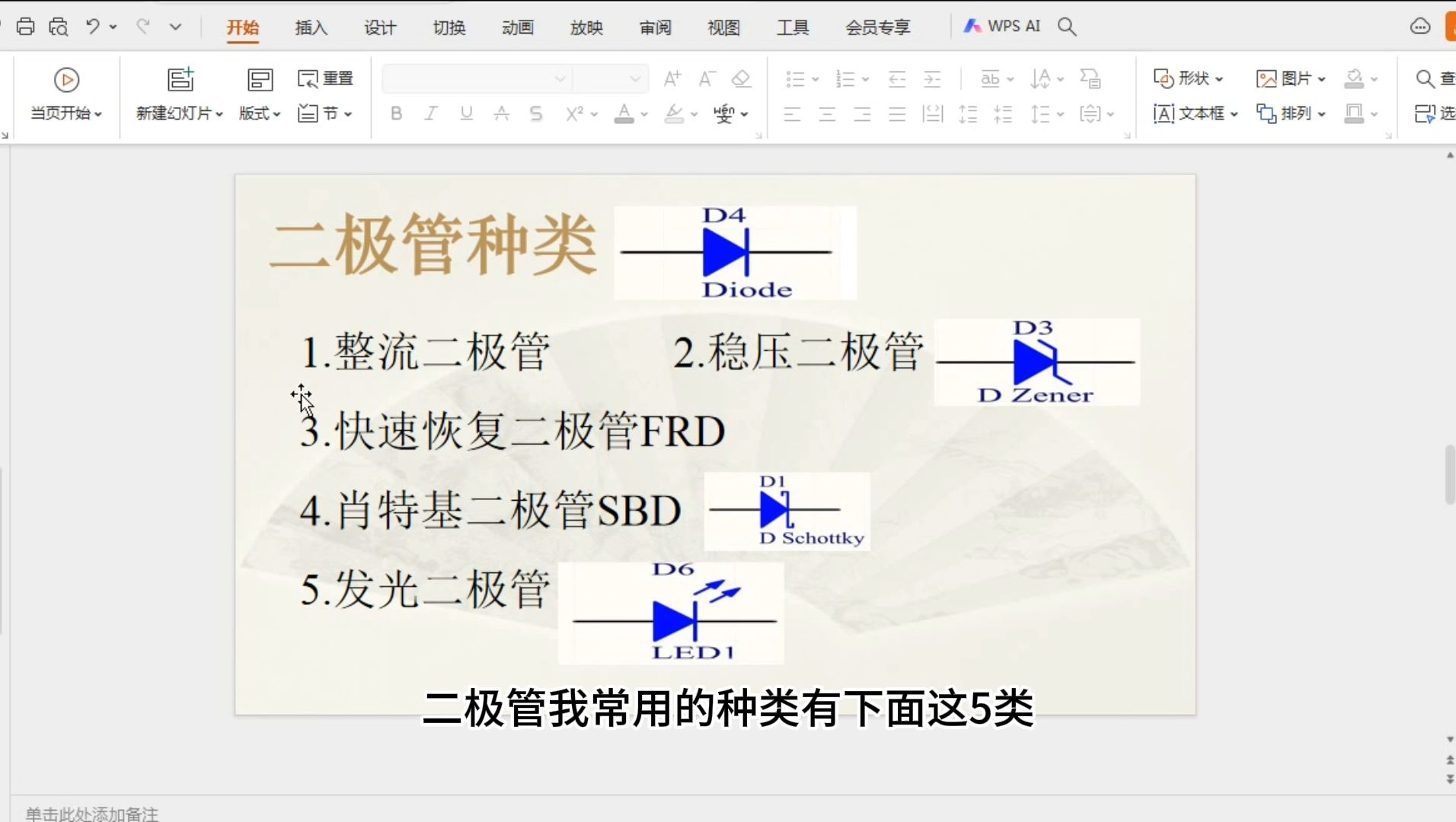The width and height of the screenshot is (1456, 822).
Task: Open the 动画 tab
Action: (518, 27)
